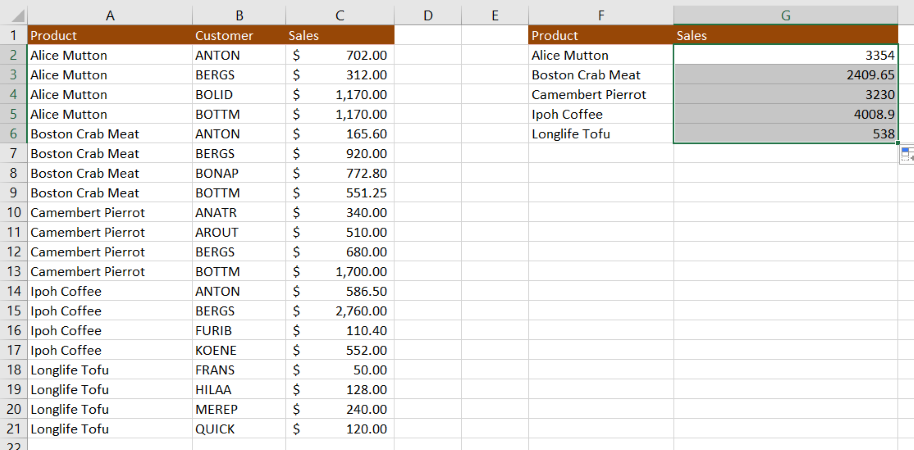Click the Sales header cell in column C
Image resolution: width=914 pixels, height=450 pixels.
(340, 35)
